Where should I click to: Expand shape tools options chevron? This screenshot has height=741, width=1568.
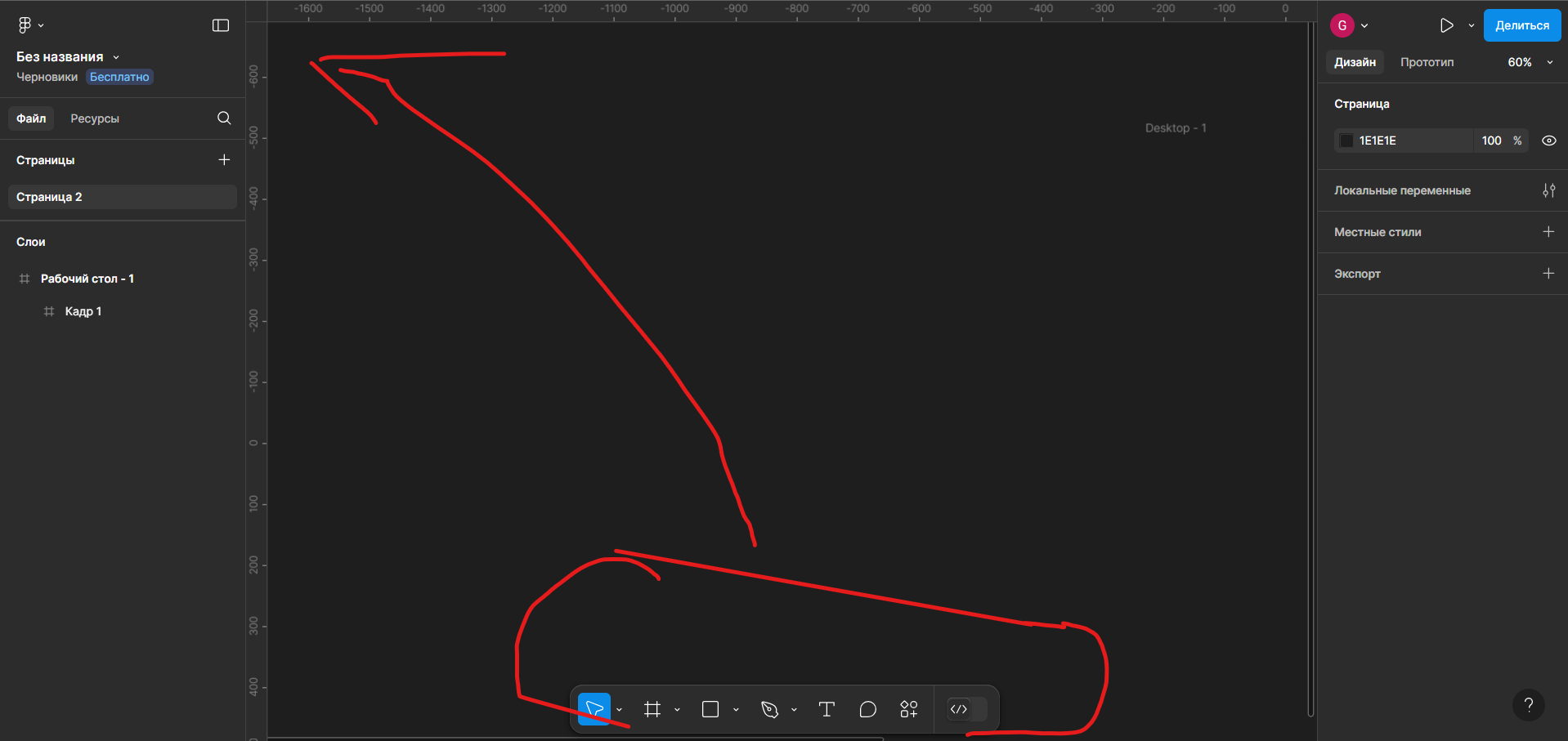tap(736, 710)
